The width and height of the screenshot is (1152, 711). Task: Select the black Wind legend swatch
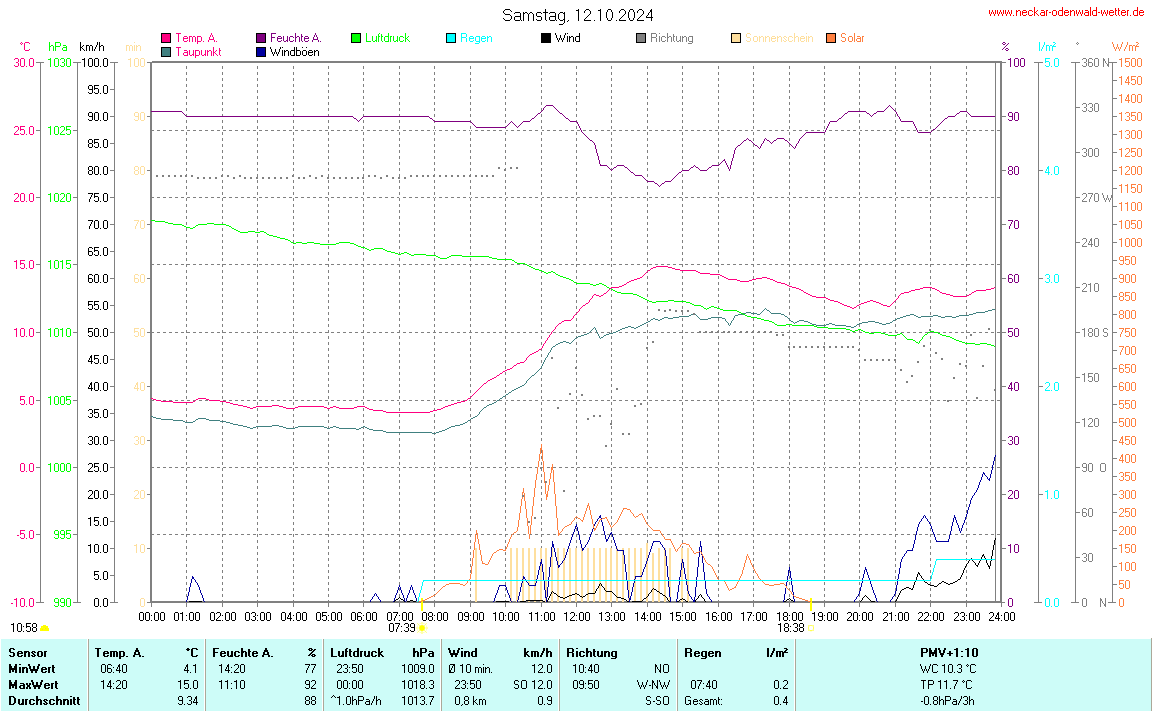(x=546, y=38)
